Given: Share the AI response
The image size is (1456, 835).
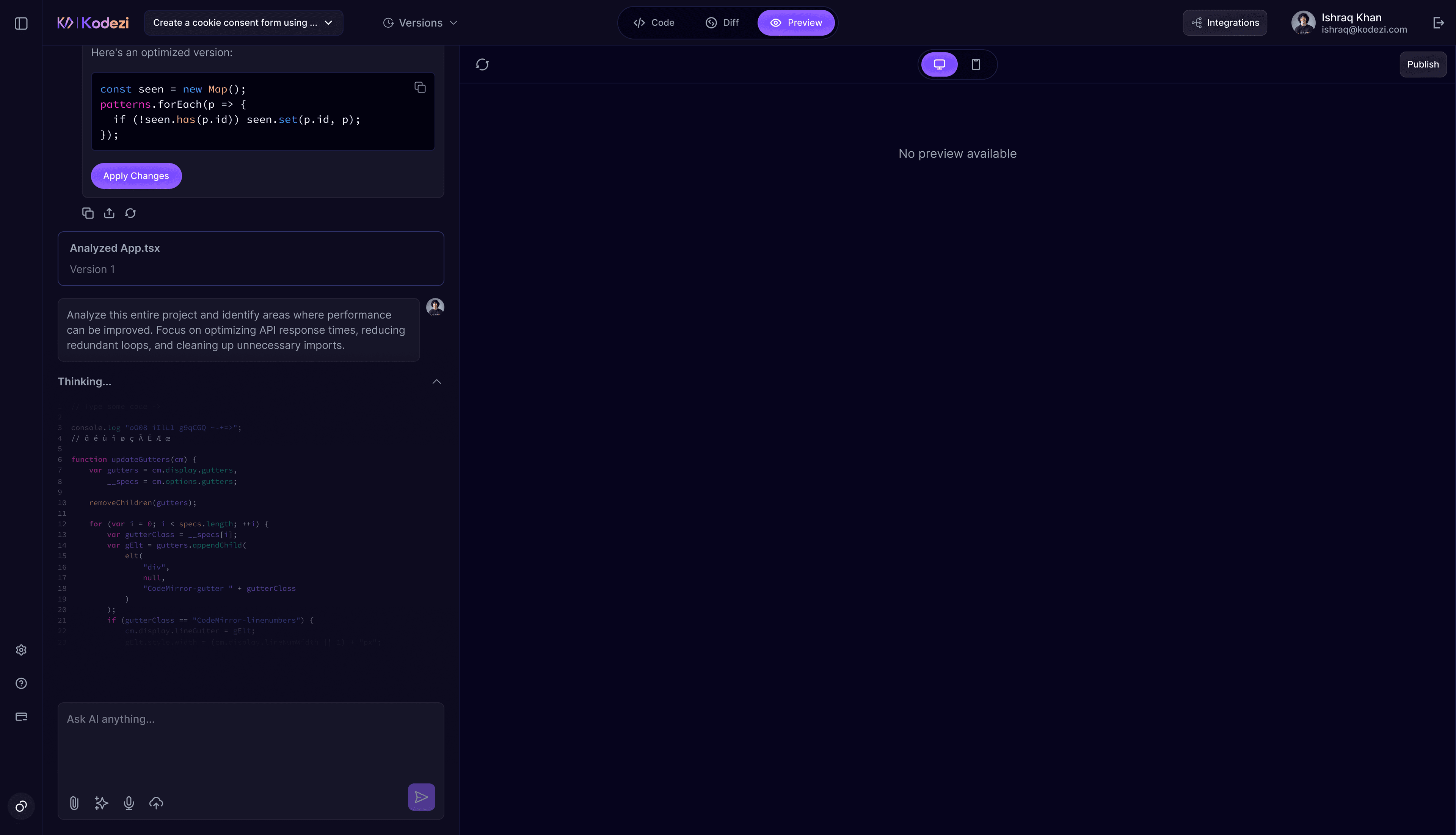Looking at the screenshot, I should tap(109, 213).
